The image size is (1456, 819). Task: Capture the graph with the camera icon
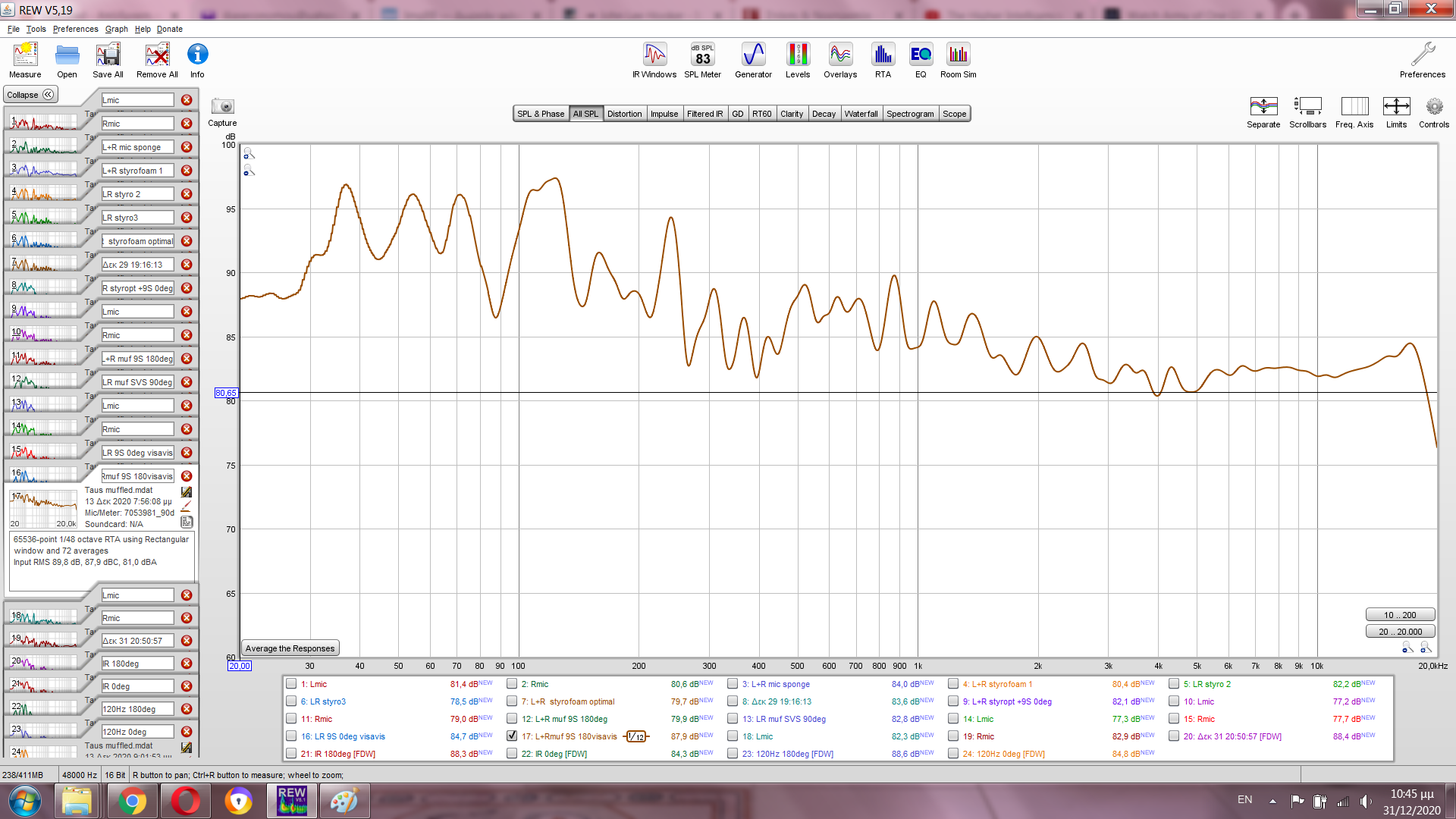point(222,111)
